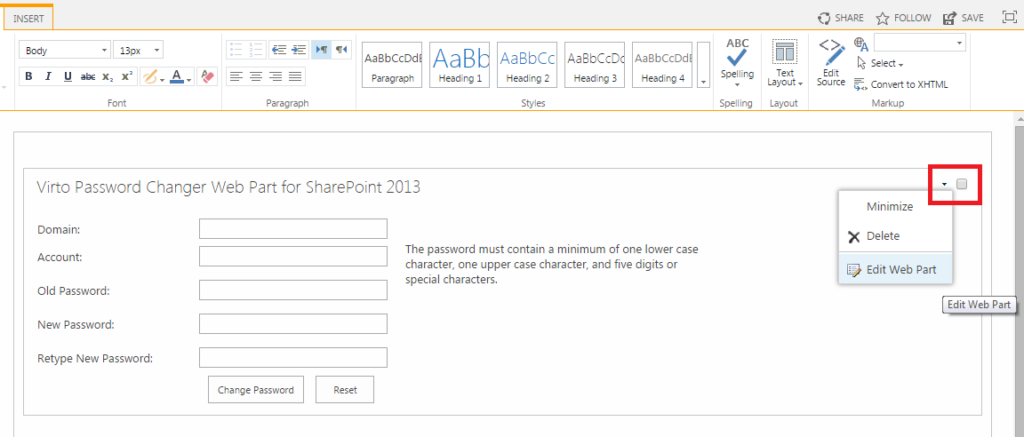
Task: Run the Spelling check icon
Action: tap(737, 63)
